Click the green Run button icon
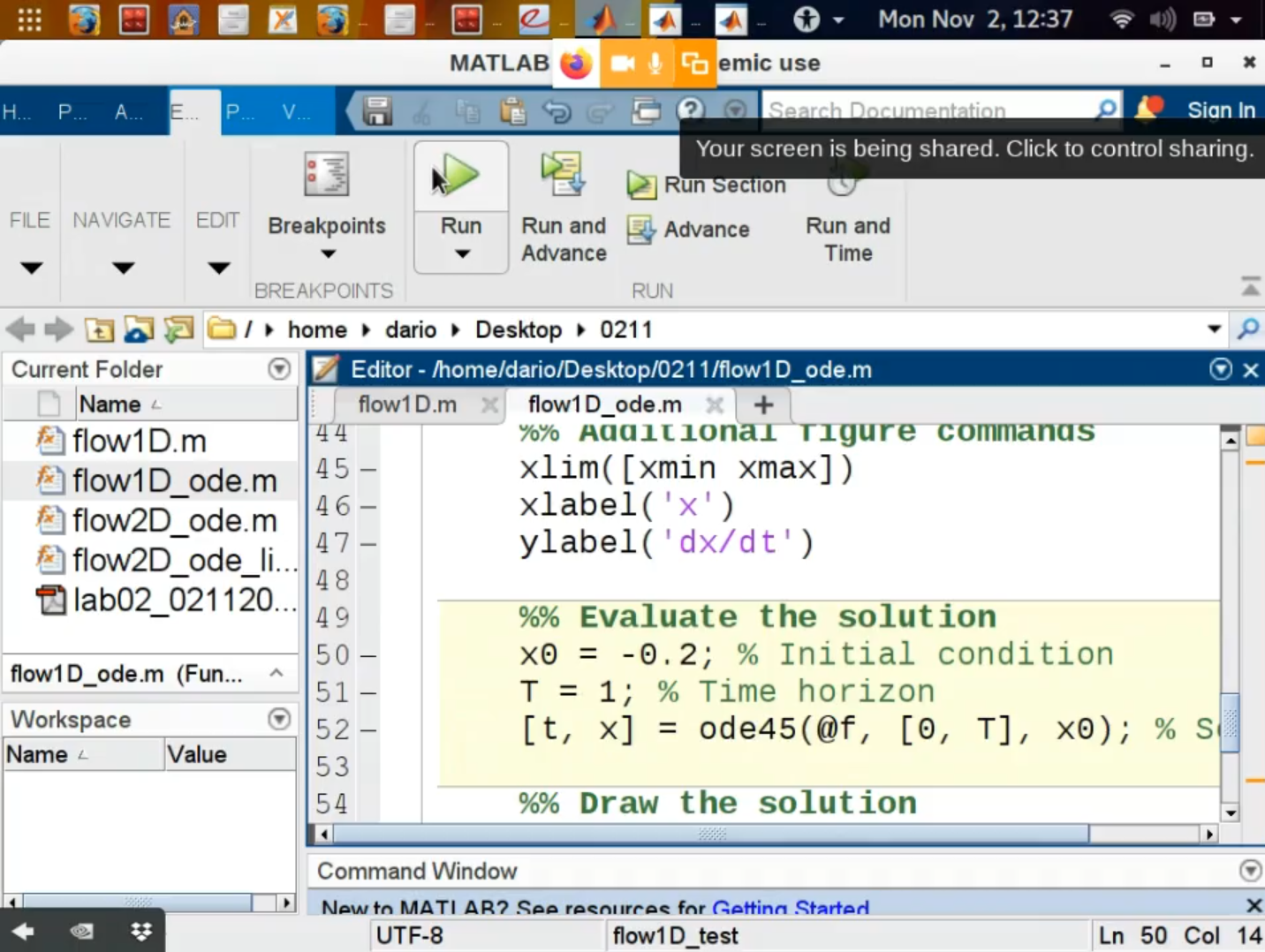This screenshot has height=952, width=1265. pyautogui.click(x=460, y=175)
